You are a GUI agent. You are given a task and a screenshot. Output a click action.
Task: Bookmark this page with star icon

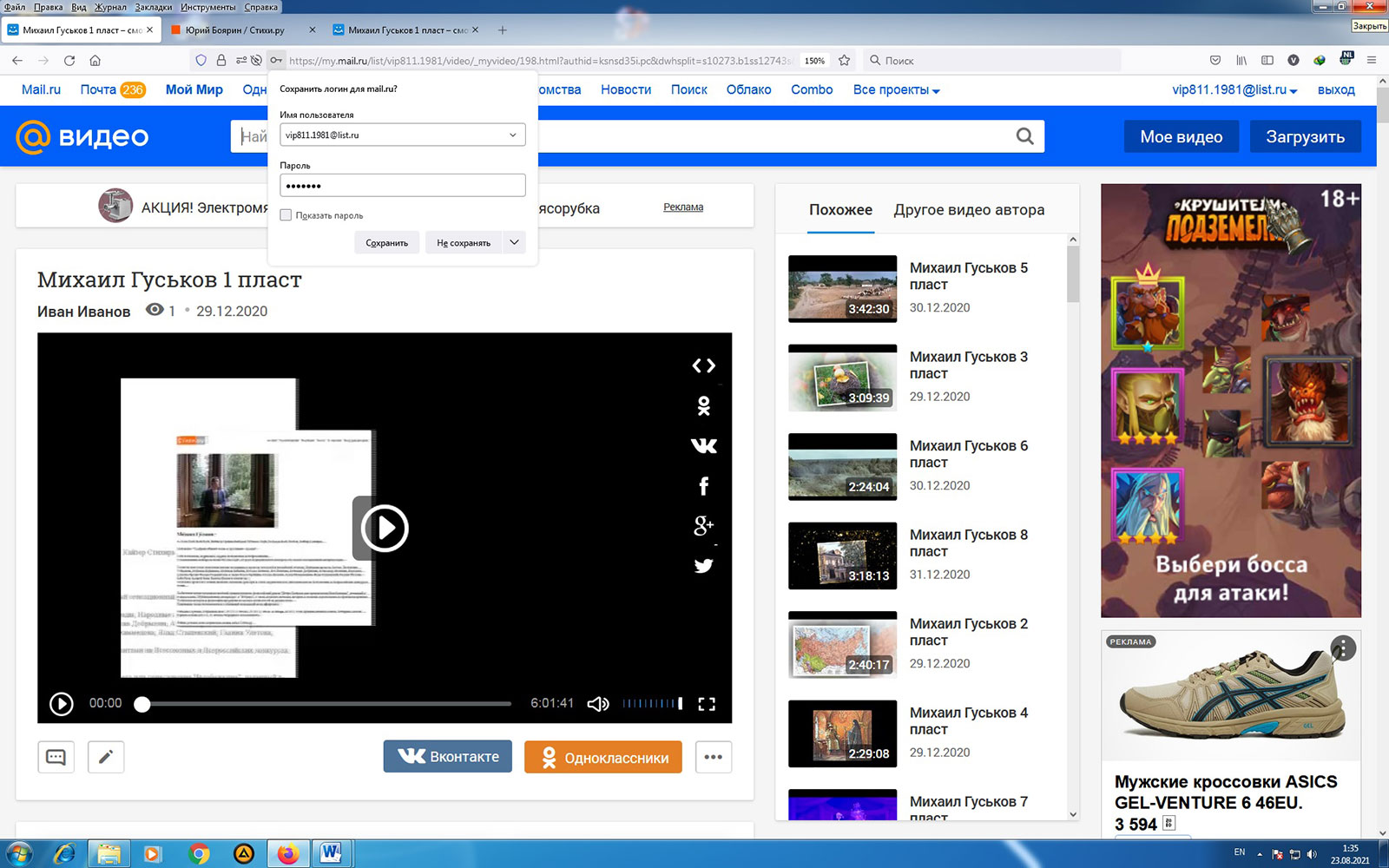coord(844,61)
